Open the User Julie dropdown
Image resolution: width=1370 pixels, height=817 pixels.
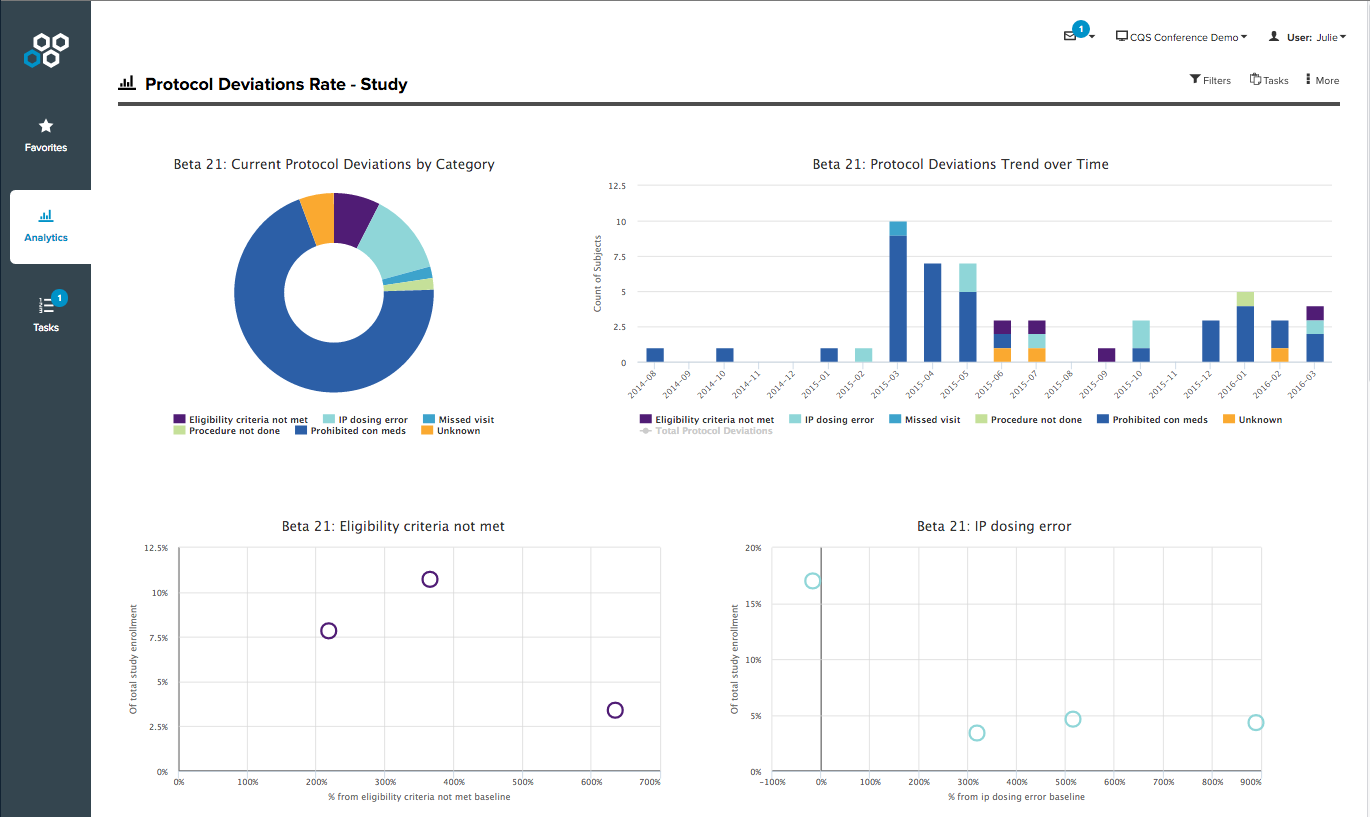pyautogui.click(x=1307, y=37)
